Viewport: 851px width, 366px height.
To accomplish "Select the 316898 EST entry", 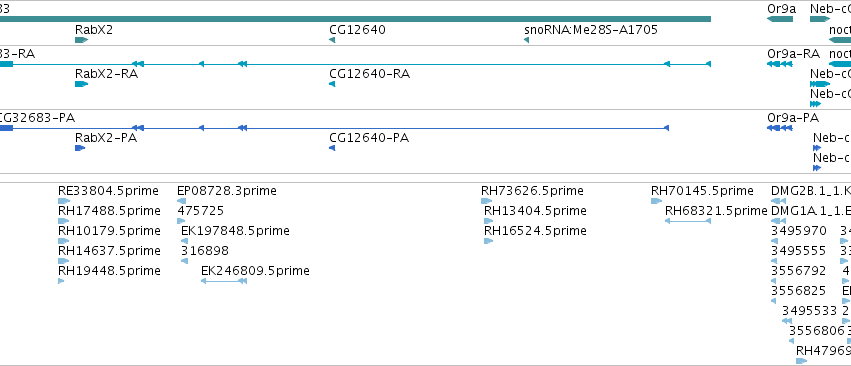I will pos(205,251).
